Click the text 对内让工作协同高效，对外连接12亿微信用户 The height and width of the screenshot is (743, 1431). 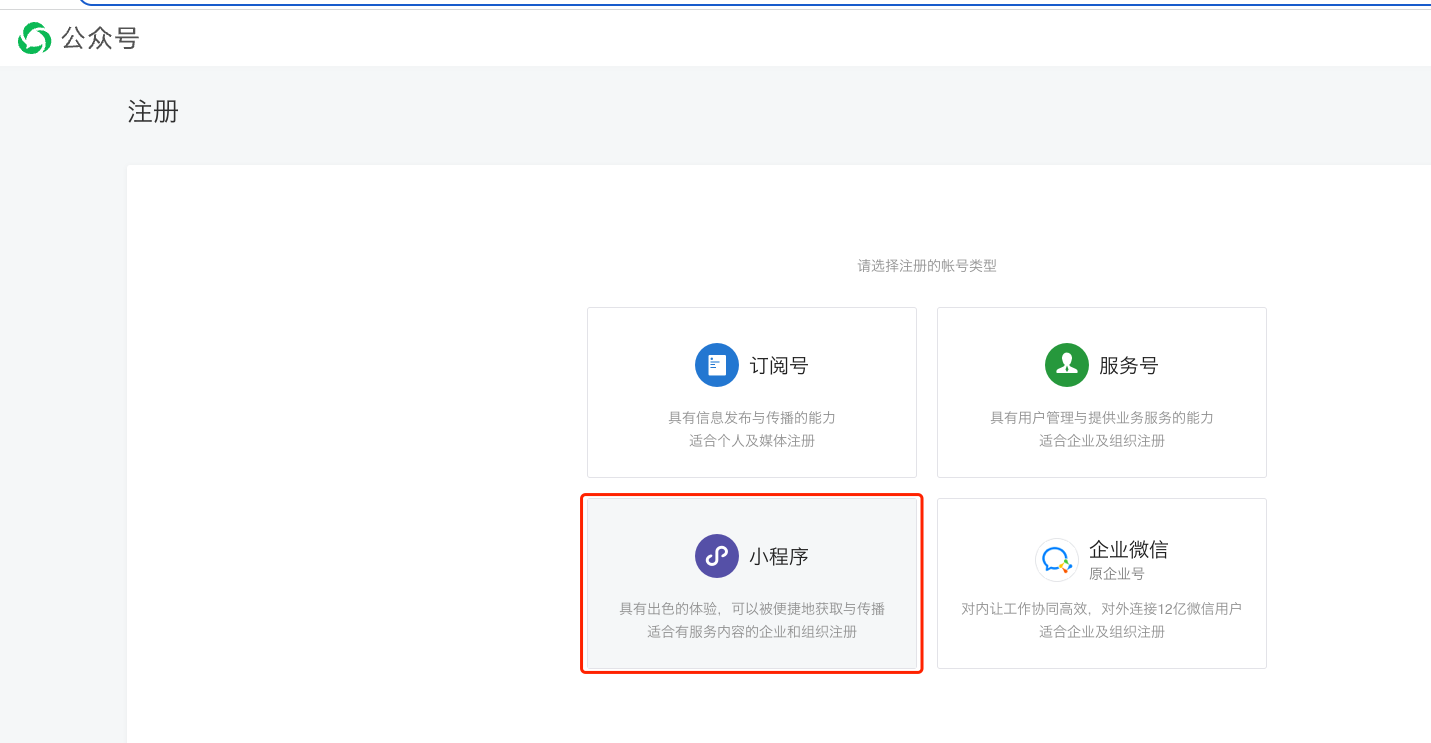click(1102, 609)
